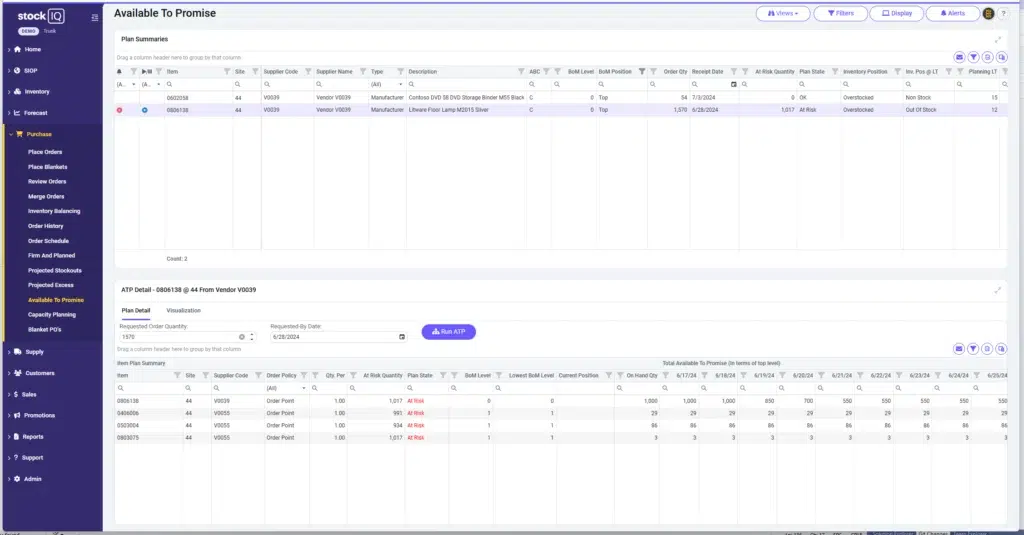Maximize the Plan Summaries panel with expand icon
This screenshot has height=535, width=1024.
coord(997,39)
